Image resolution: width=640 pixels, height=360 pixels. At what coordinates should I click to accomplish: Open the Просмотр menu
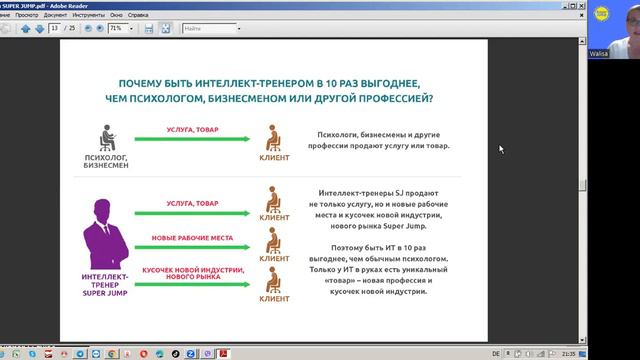click(27, 15)
